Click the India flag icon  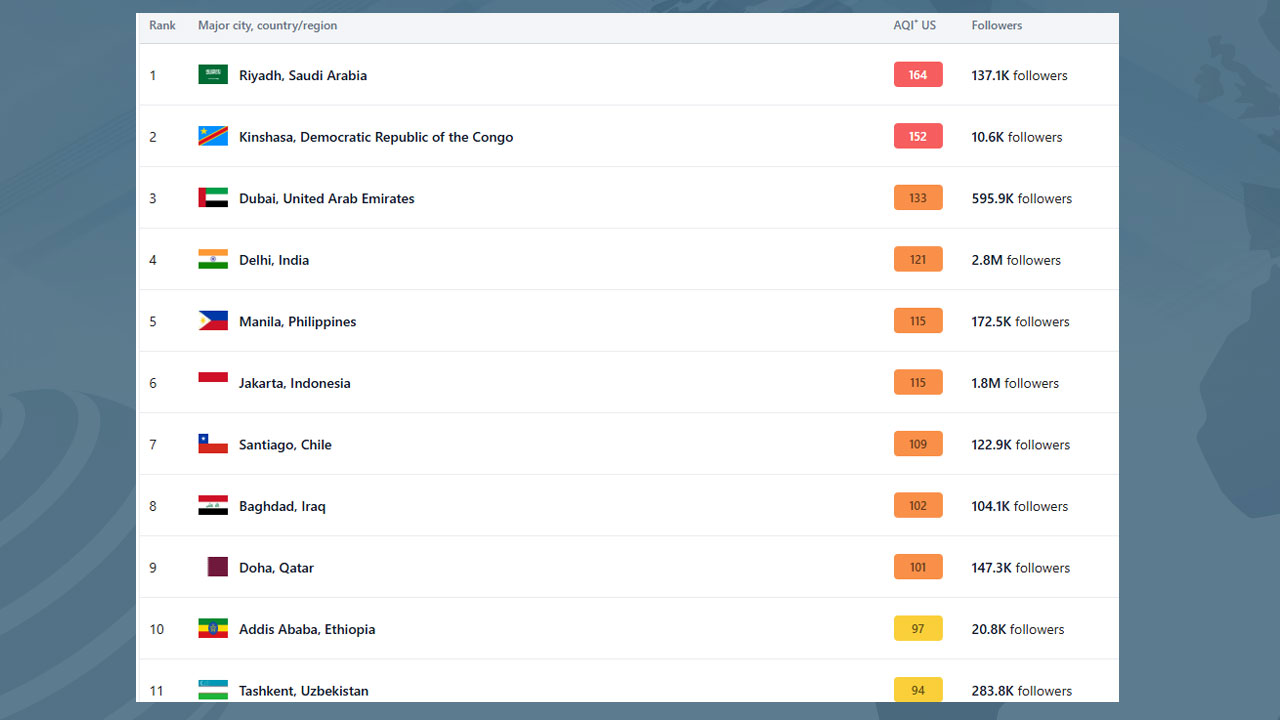[213, 260]
